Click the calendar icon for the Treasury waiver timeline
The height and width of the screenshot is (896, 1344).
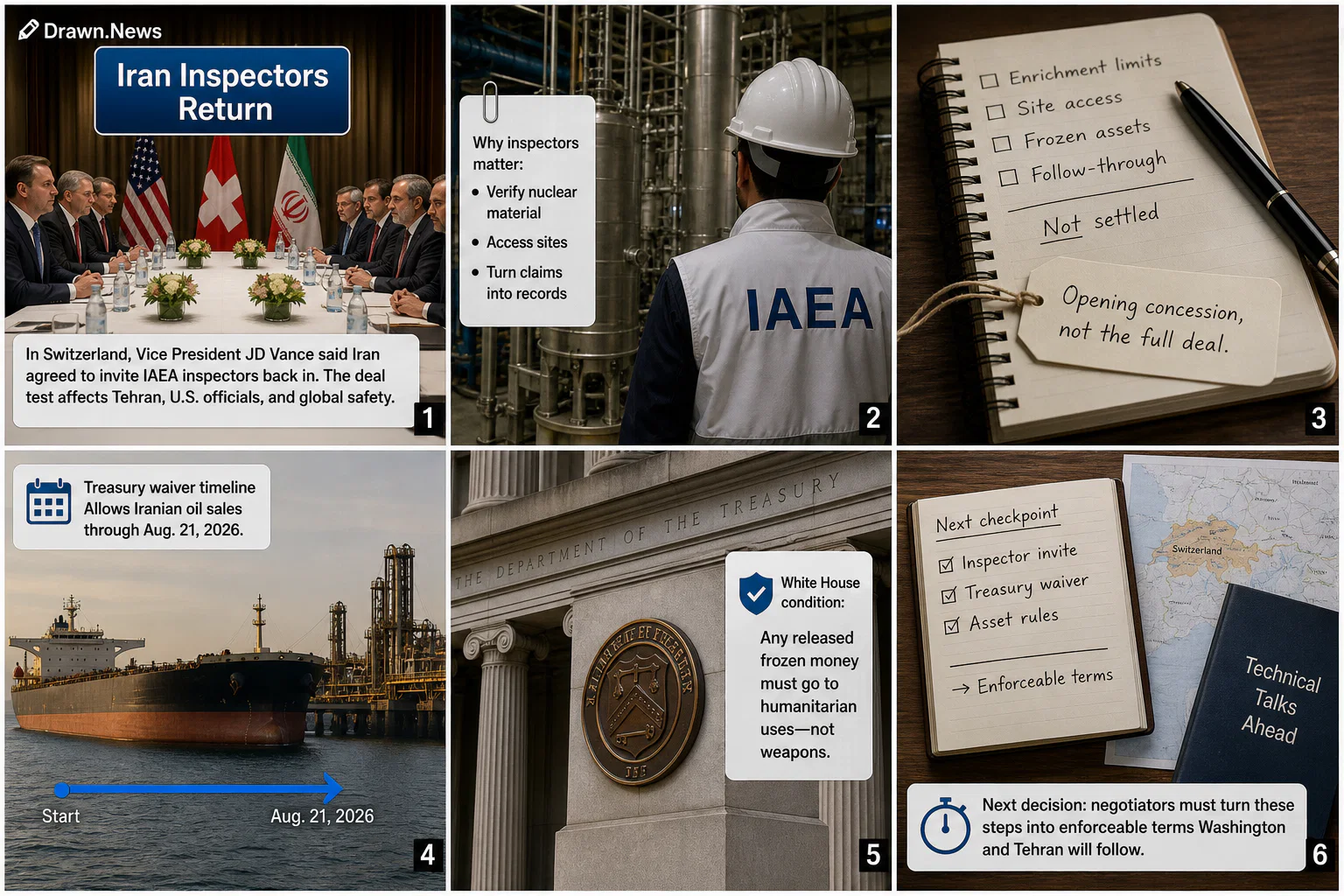click(48, 501)
